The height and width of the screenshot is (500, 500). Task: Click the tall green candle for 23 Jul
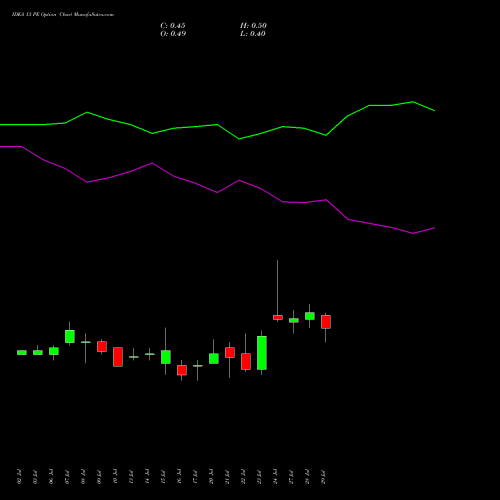point(262,353)
